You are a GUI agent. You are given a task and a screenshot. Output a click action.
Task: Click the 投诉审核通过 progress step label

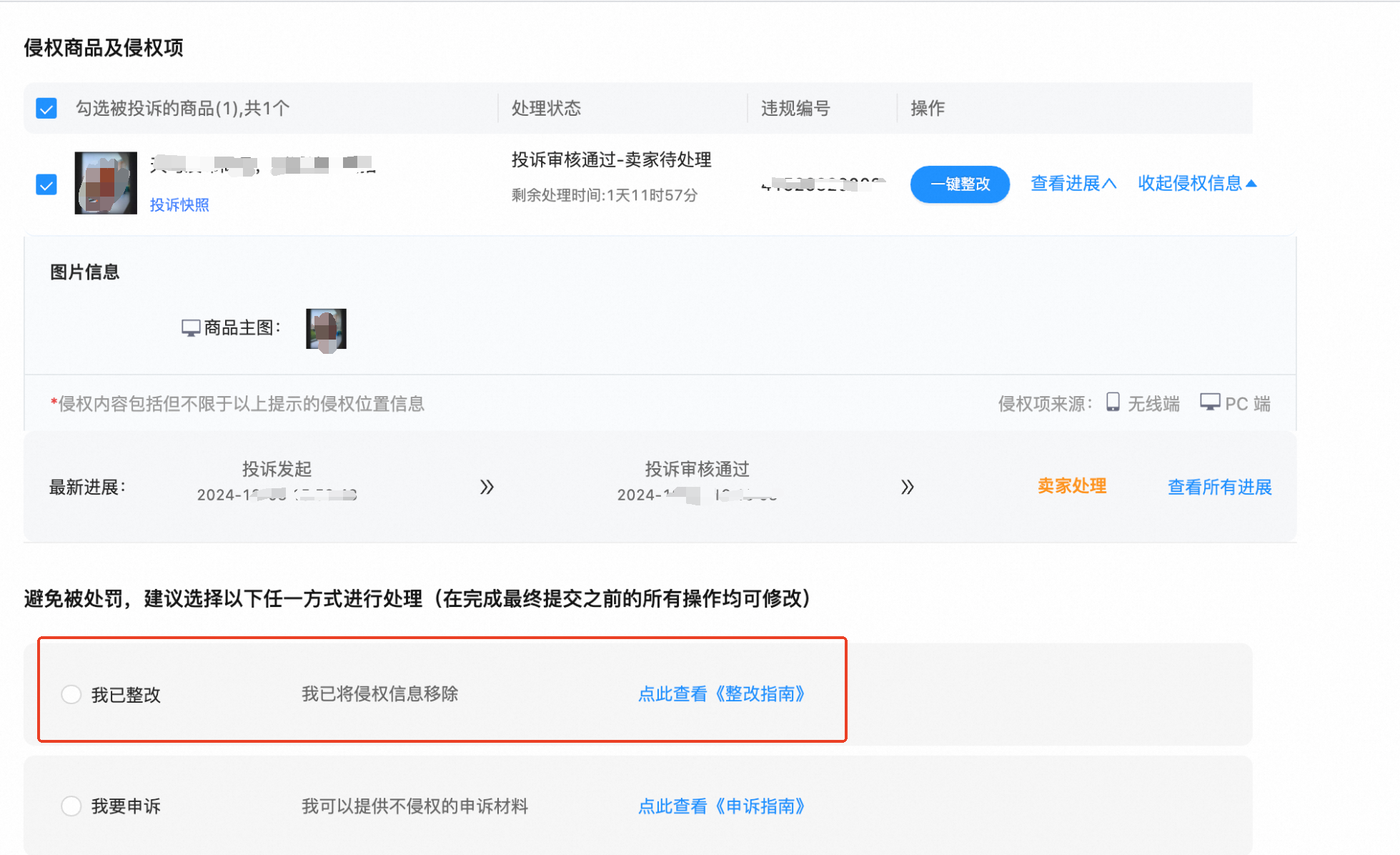[697, 469]
